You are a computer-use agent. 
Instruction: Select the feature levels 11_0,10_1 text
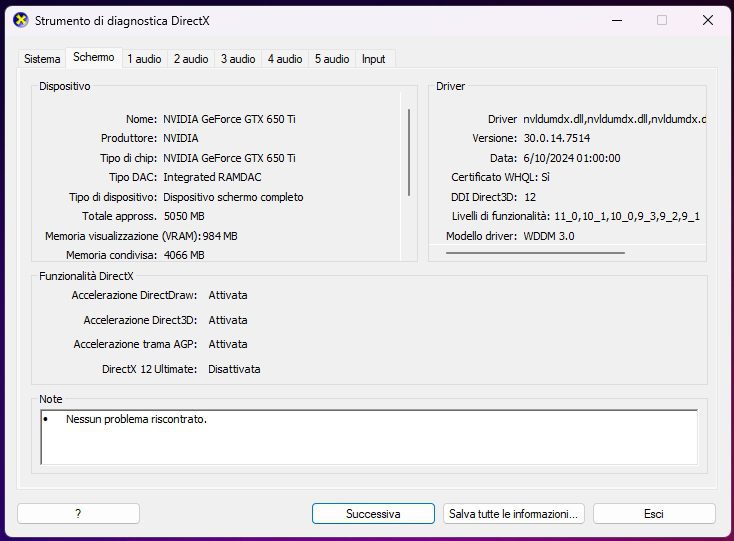tap(627, 216)
